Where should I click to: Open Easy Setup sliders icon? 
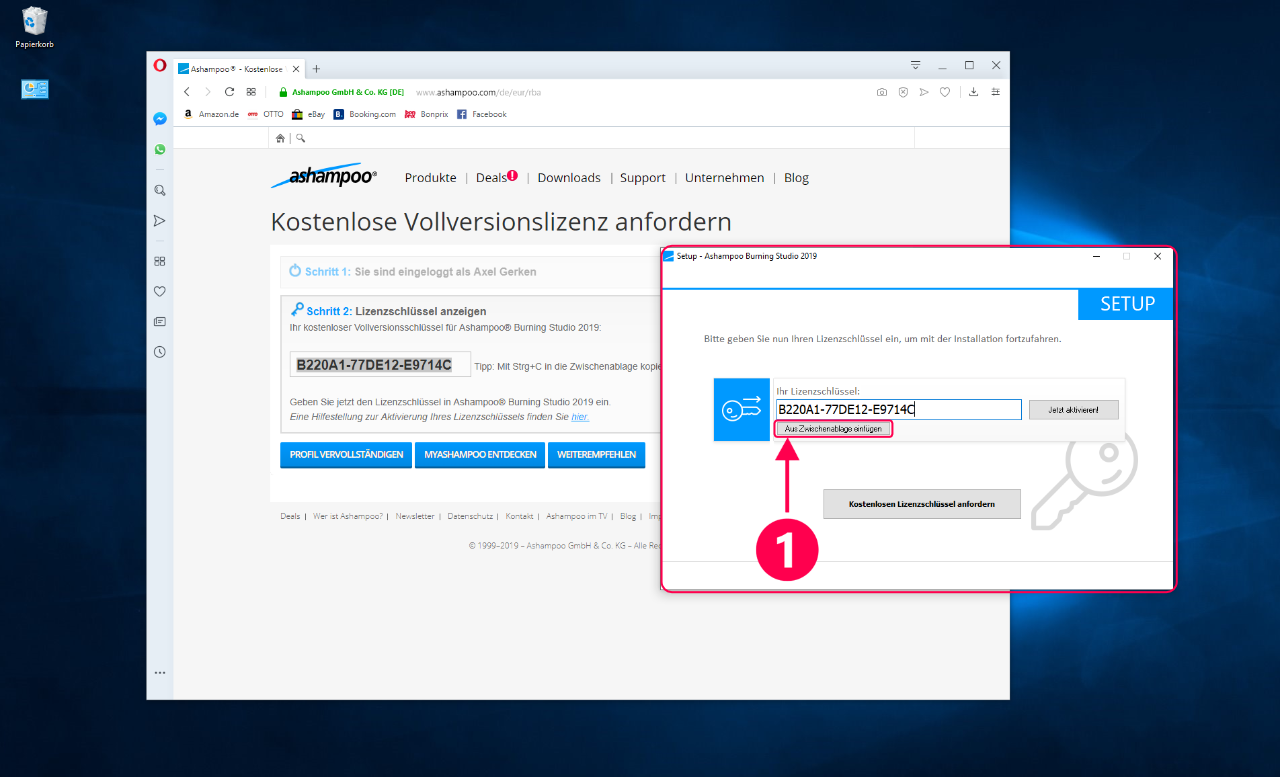click(995, 92)
